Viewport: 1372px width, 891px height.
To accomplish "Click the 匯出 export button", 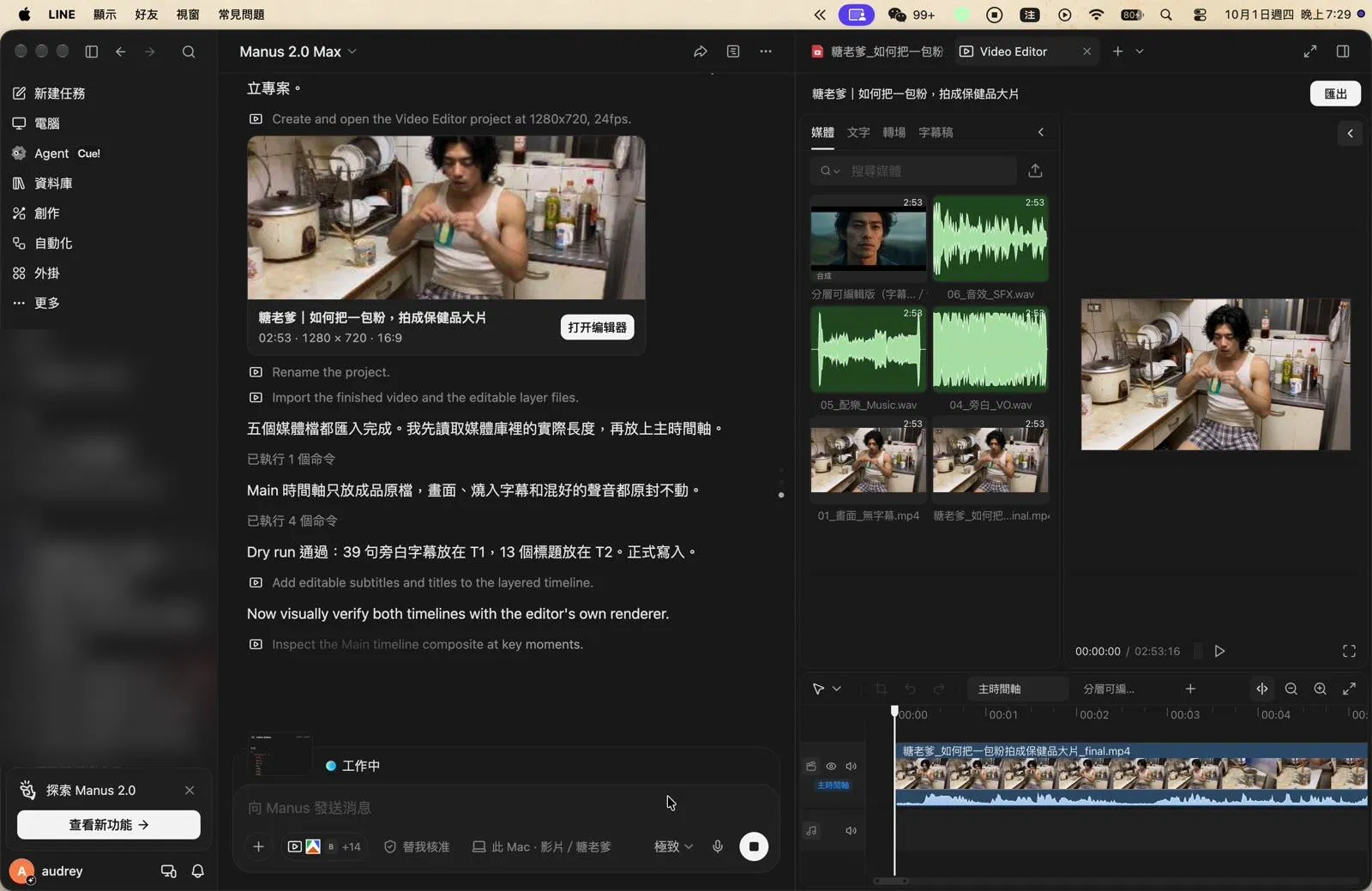I will point(1335,93).
